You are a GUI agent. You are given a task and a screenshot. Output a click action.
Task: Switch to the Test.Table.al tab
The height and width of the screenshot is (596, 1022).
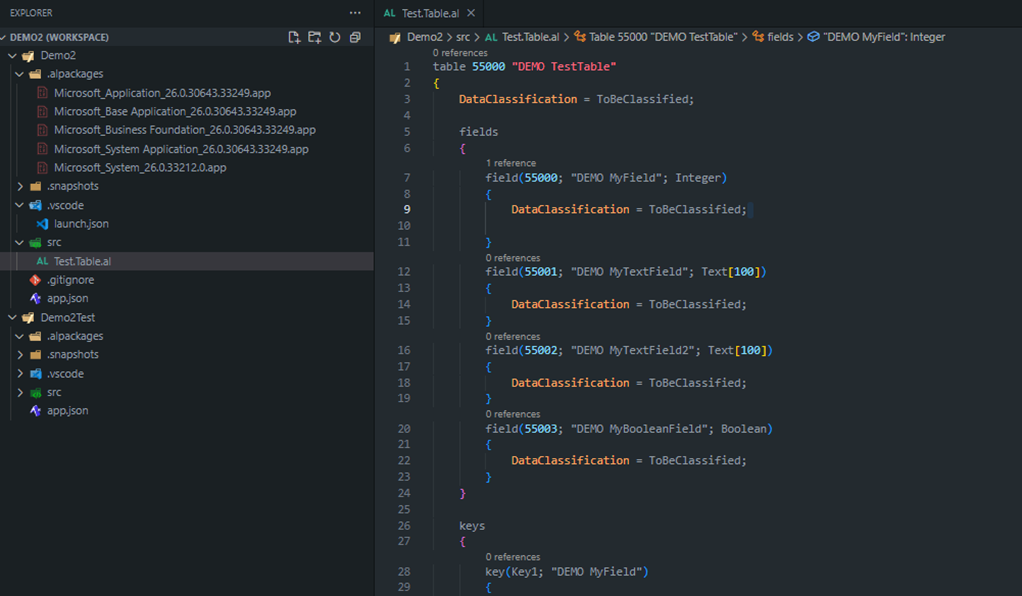(x=430, y=13)
